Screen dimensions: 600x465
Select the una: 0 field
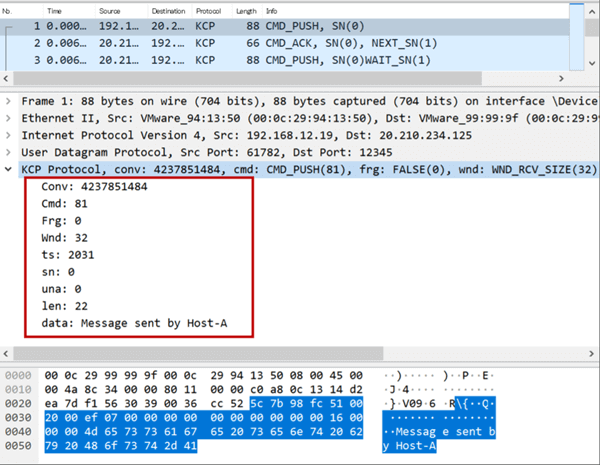61,289
